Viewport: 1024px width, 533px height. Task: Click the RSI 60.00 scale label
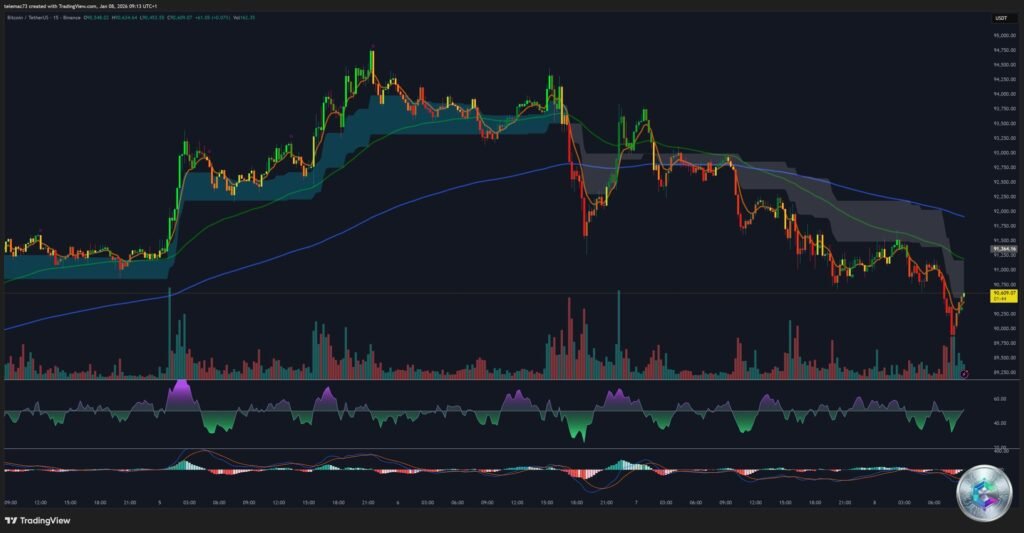pyautogui.click(x=1000, y=398)
